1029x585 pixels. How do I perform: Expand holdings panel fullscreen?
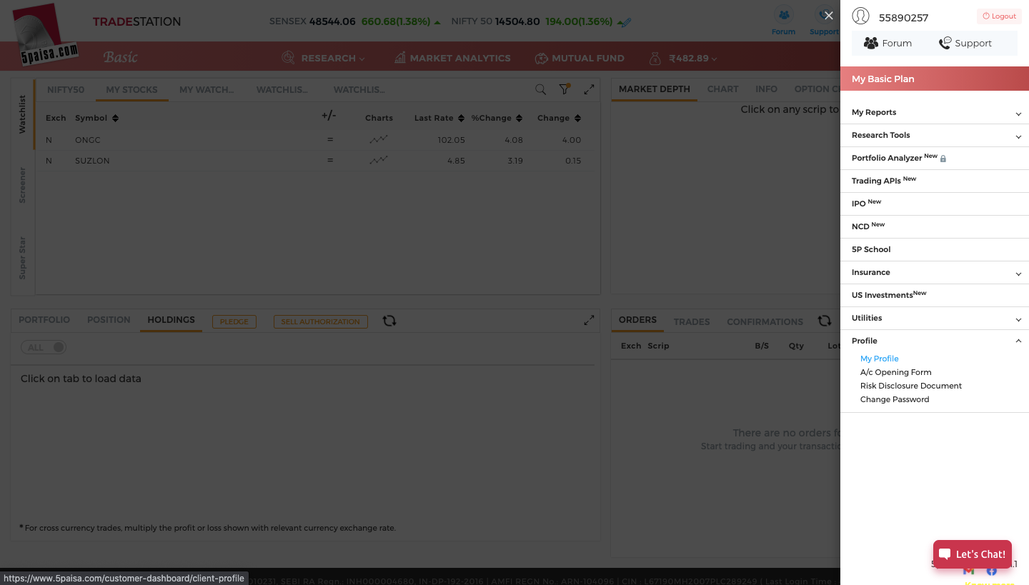pyautogui.click(x=589, y=320)
